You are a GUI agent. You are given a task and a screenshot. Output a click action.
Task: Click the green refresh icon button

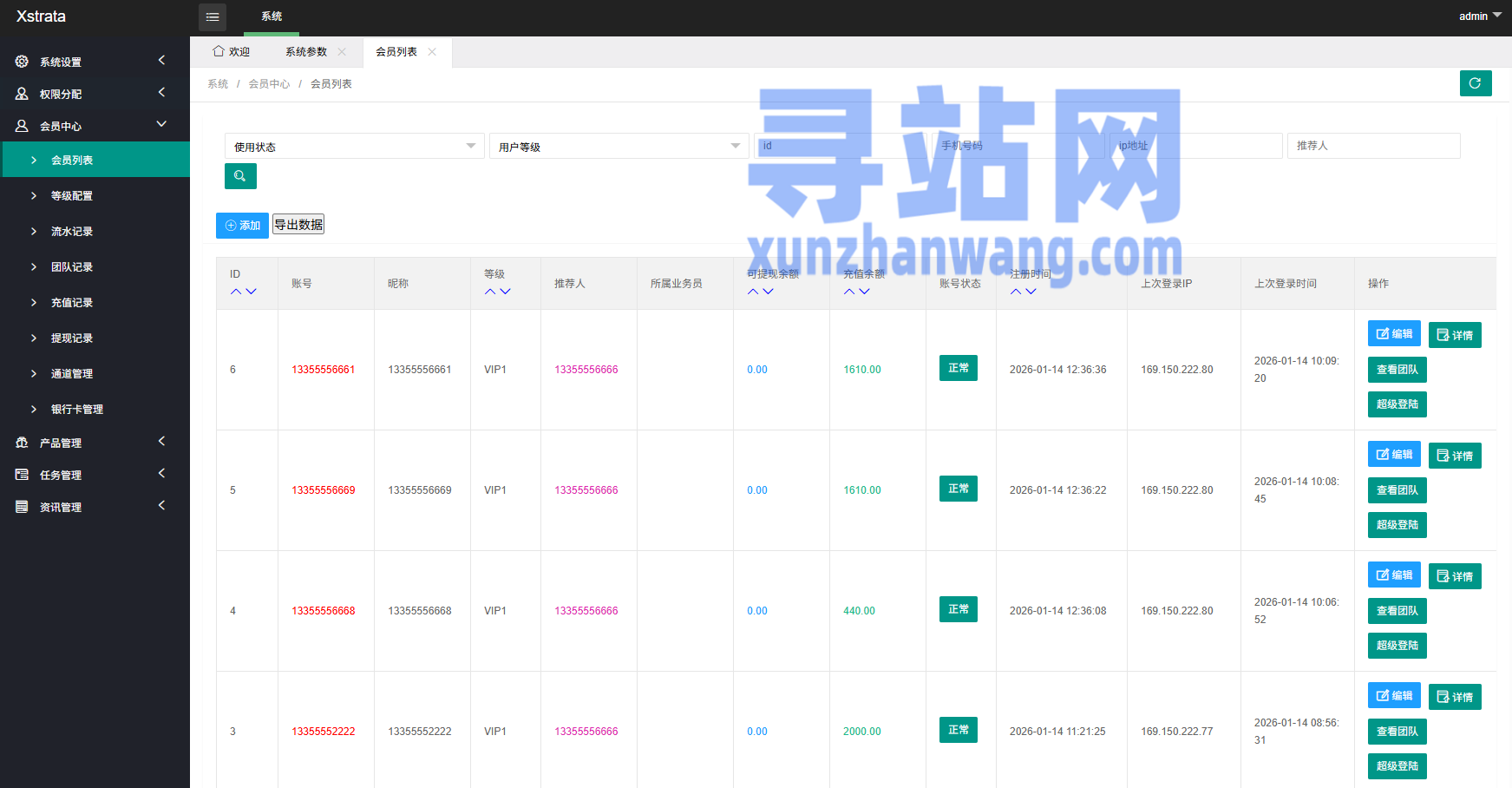coord(1475,83)
